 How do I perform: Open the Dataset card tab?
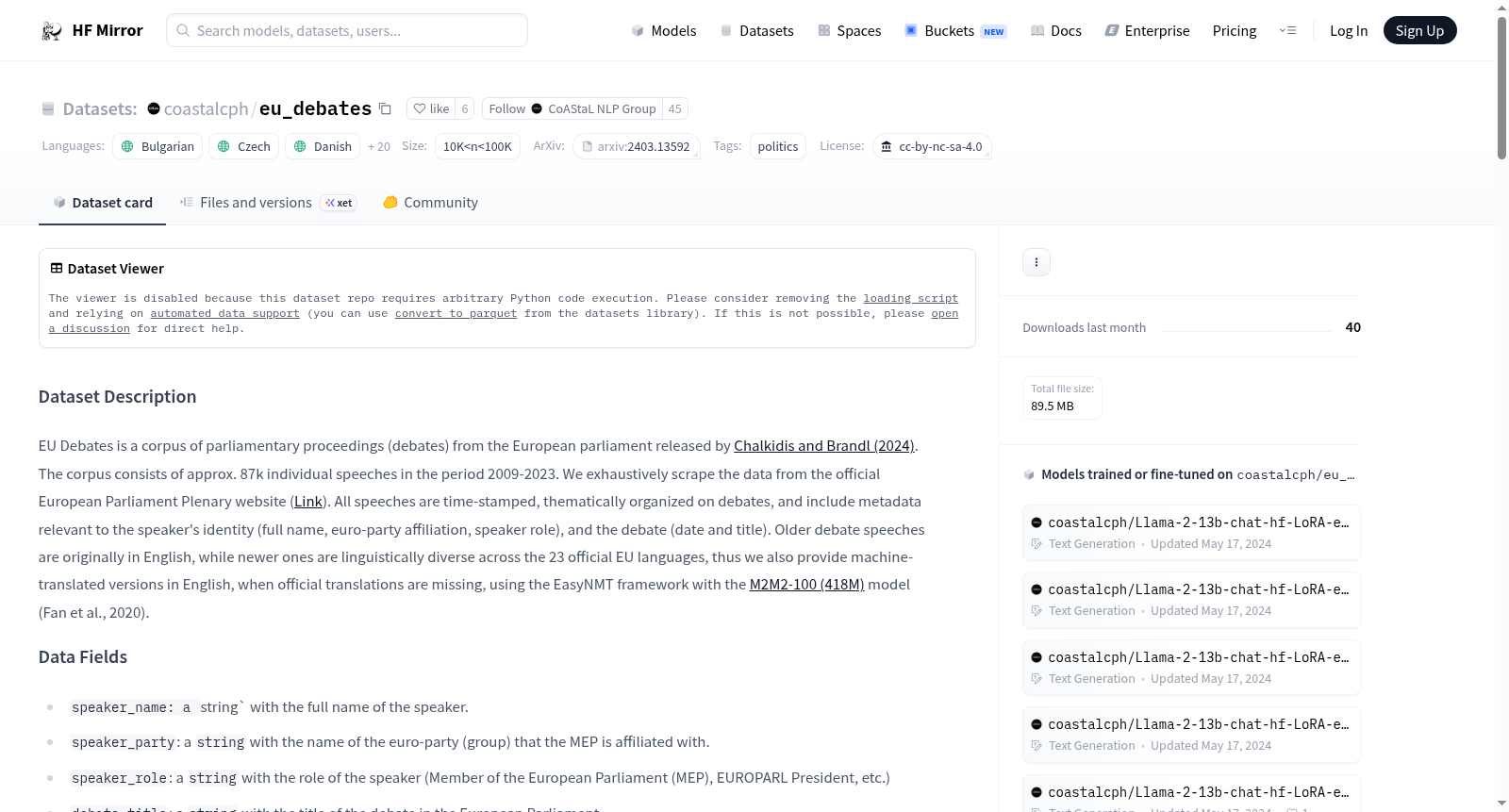coord(102,203)
